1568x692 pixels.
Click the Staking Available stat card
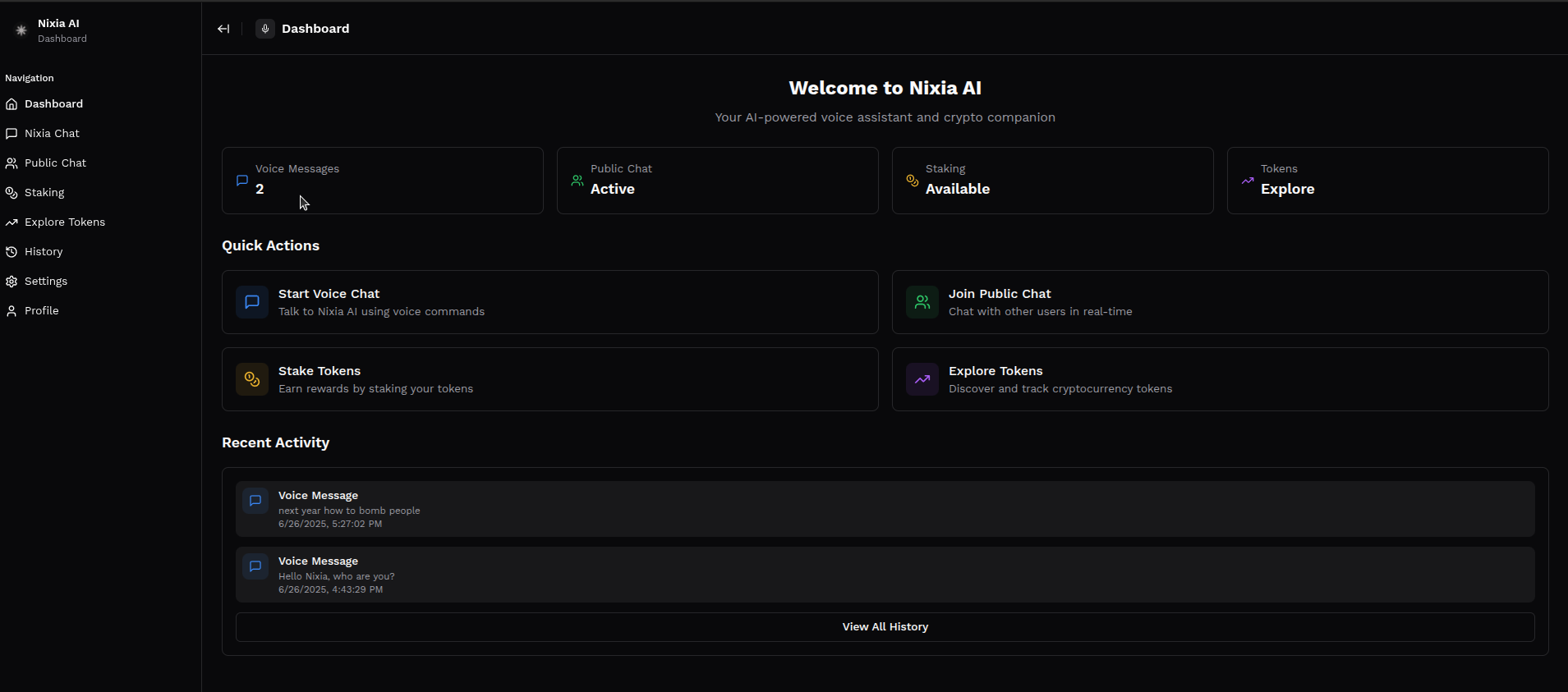[1052, 181]
